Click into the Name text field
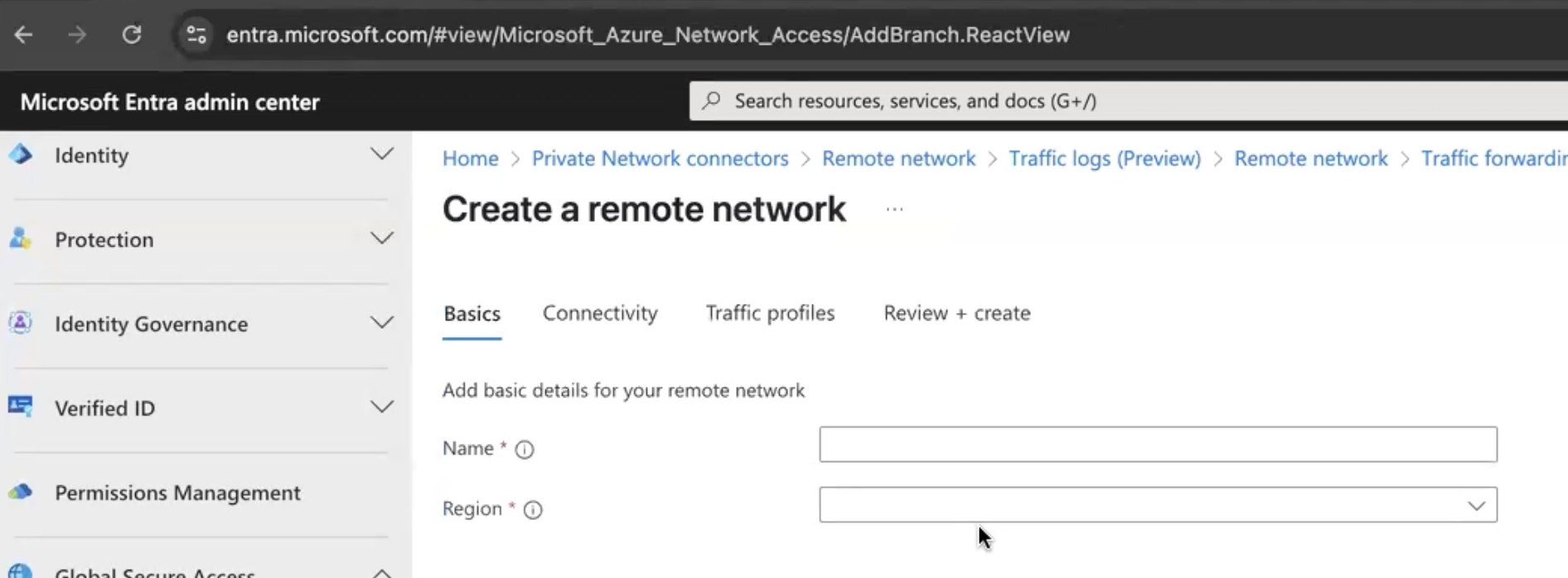Image resolution: width=1568 pixels, height=578 pixels. (x=1158, y=445)
